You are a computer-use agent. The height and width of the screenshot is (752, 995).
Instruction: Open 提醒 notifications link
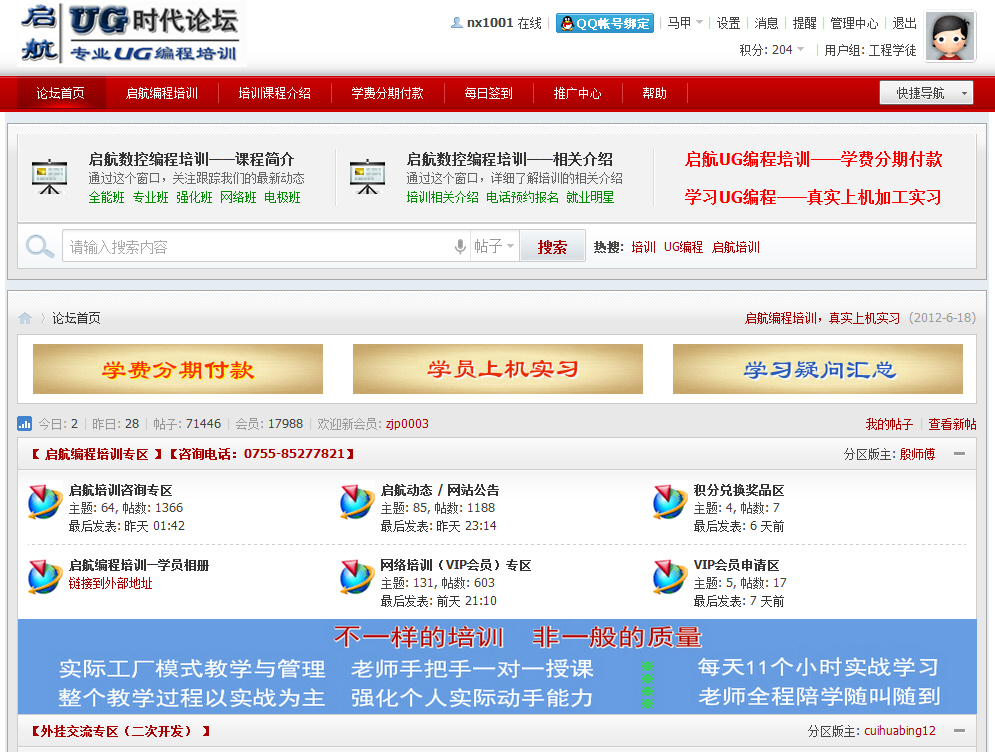click(x=804, y=23)
